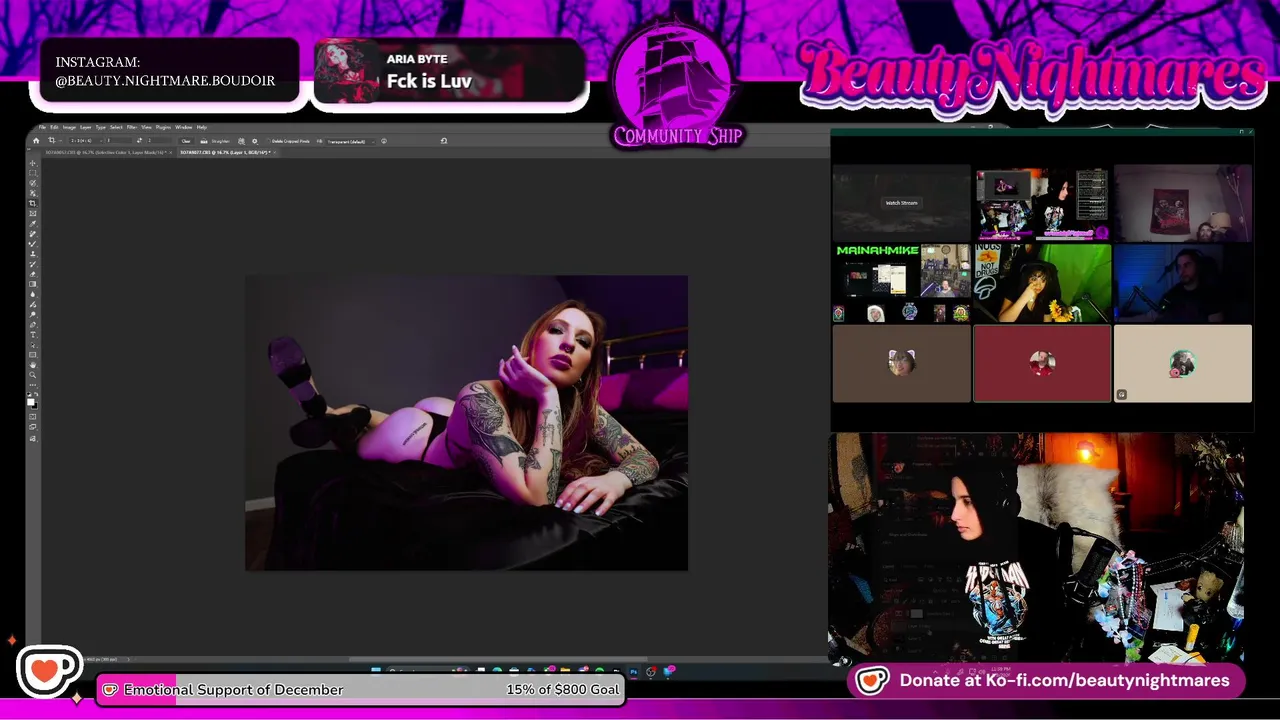Screen dimensions: 1280x720
Task: Select the Path Selection tool
Action: (33, 345)
